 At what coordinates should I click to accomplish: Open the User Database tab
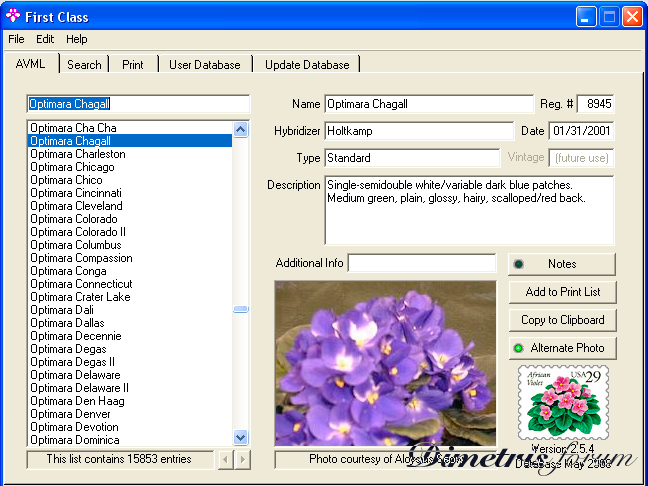[x=204, y=65]
